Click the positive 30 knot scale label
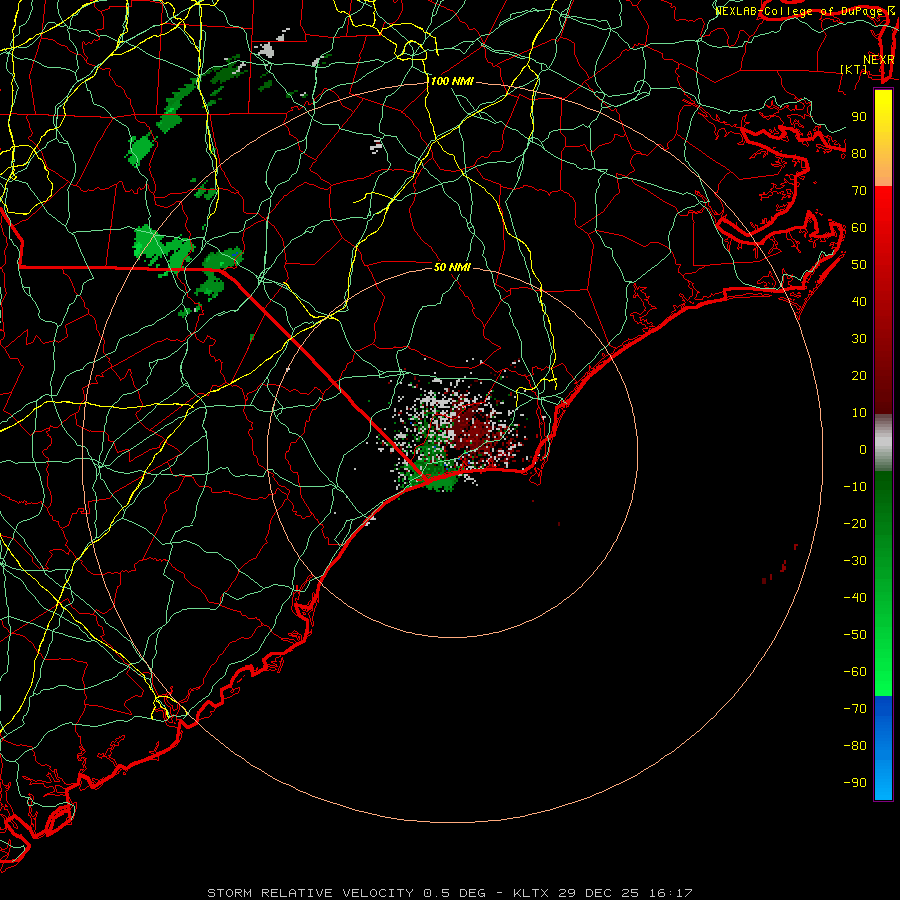This screenshot has height=900, width=900. point(859,339)
